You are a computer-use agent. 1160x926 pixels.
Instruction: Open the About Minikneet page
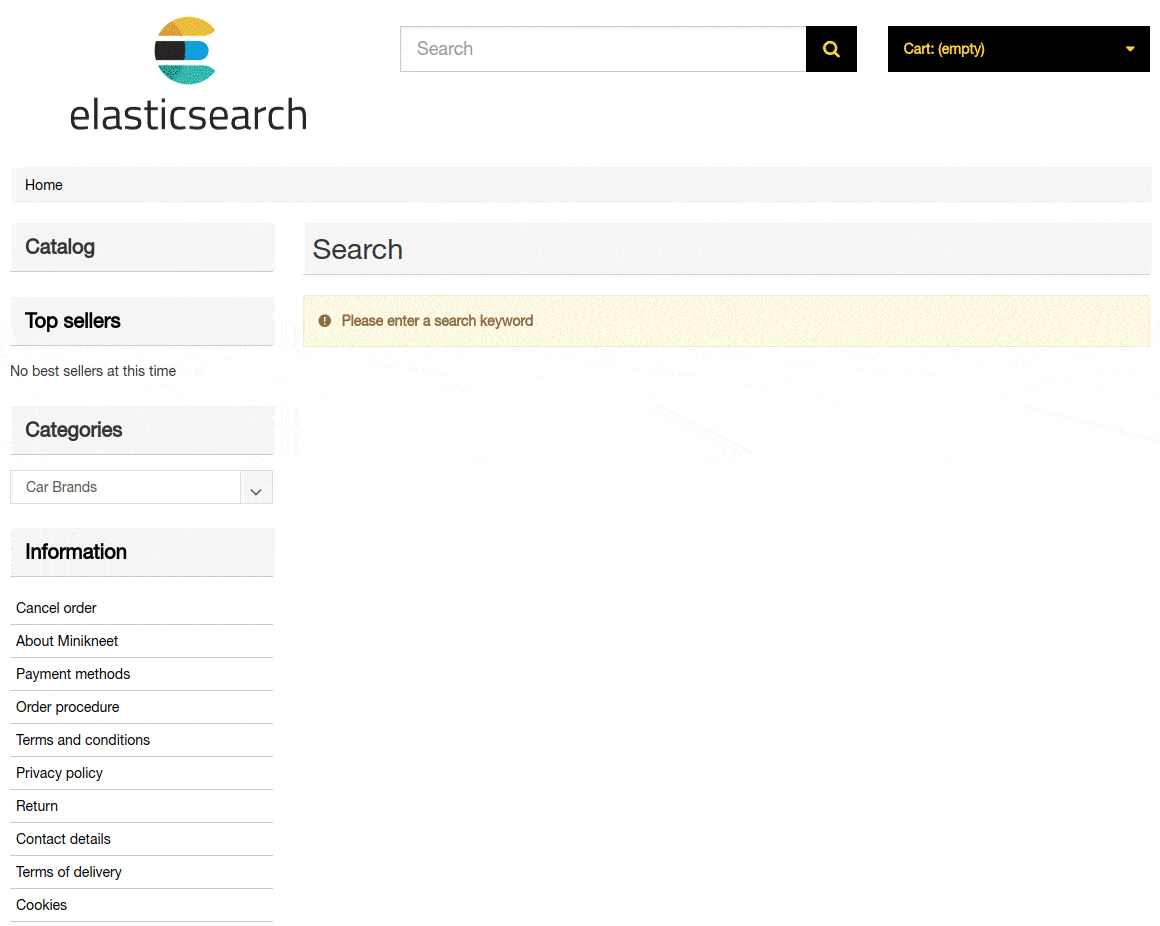(67, 641)
